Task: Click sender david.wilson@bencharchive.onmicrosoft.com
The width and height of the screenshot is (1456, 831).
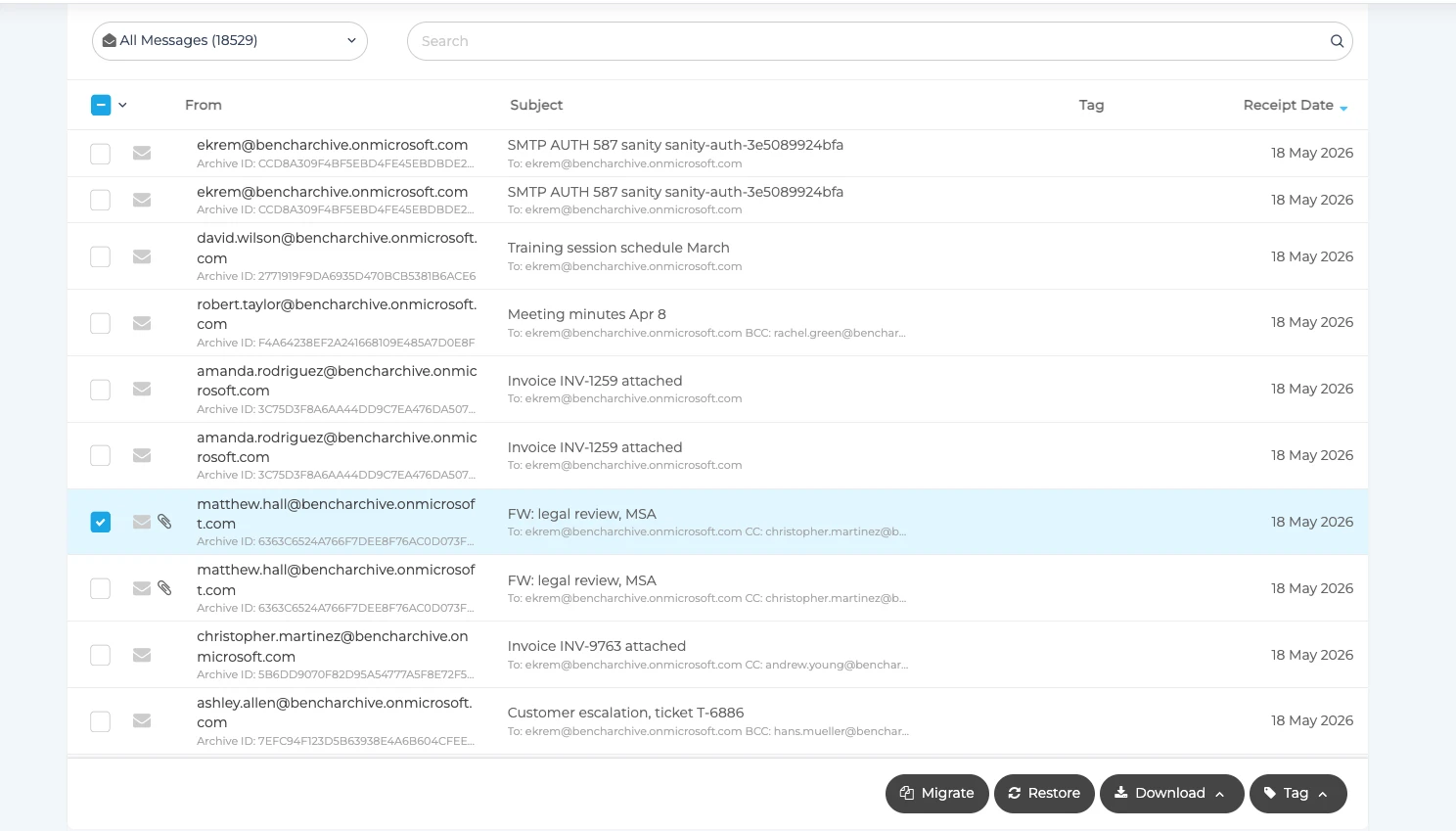Action: [x=337, y=248]
